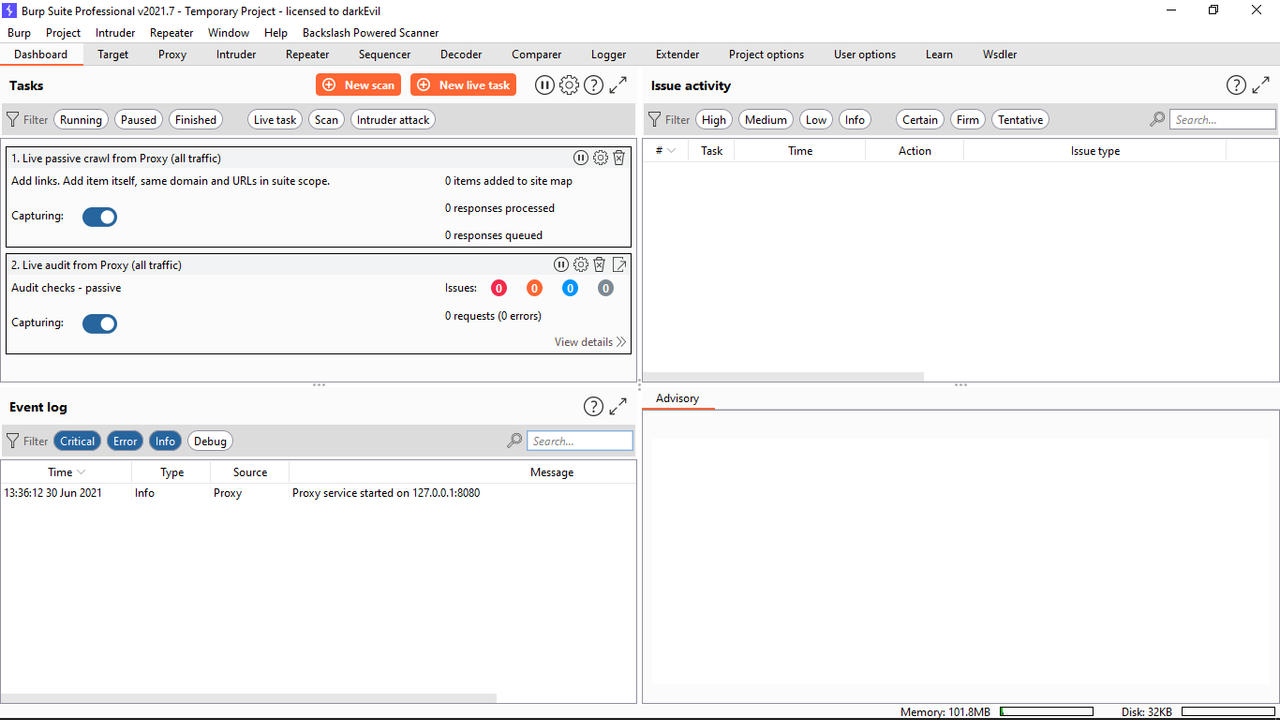Image resolution: width=1280 pixels, height=720 pixels.
Task: Filter issues by Certain confidence
Action: [x=920, y=119]
